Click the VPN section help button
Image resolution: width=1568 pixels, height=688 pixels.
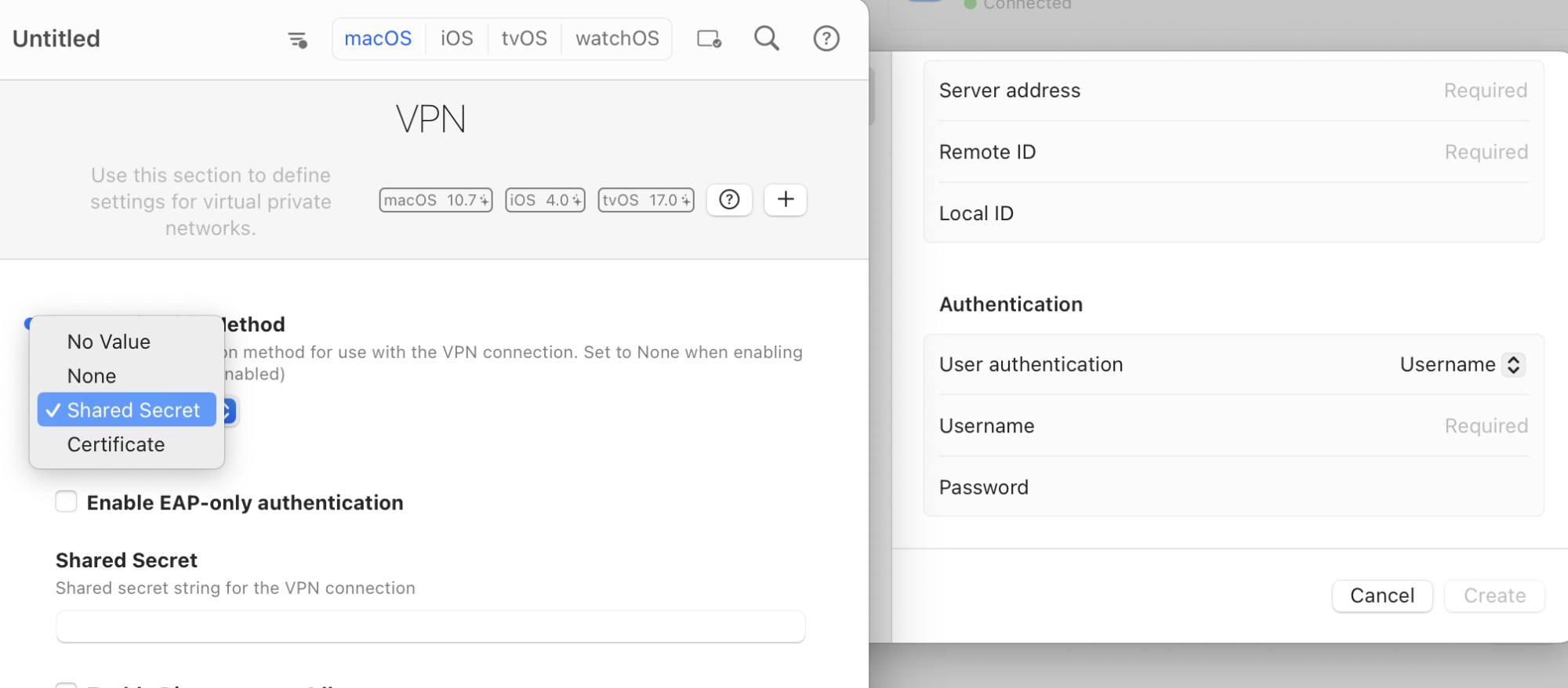[x=729, y=200]
